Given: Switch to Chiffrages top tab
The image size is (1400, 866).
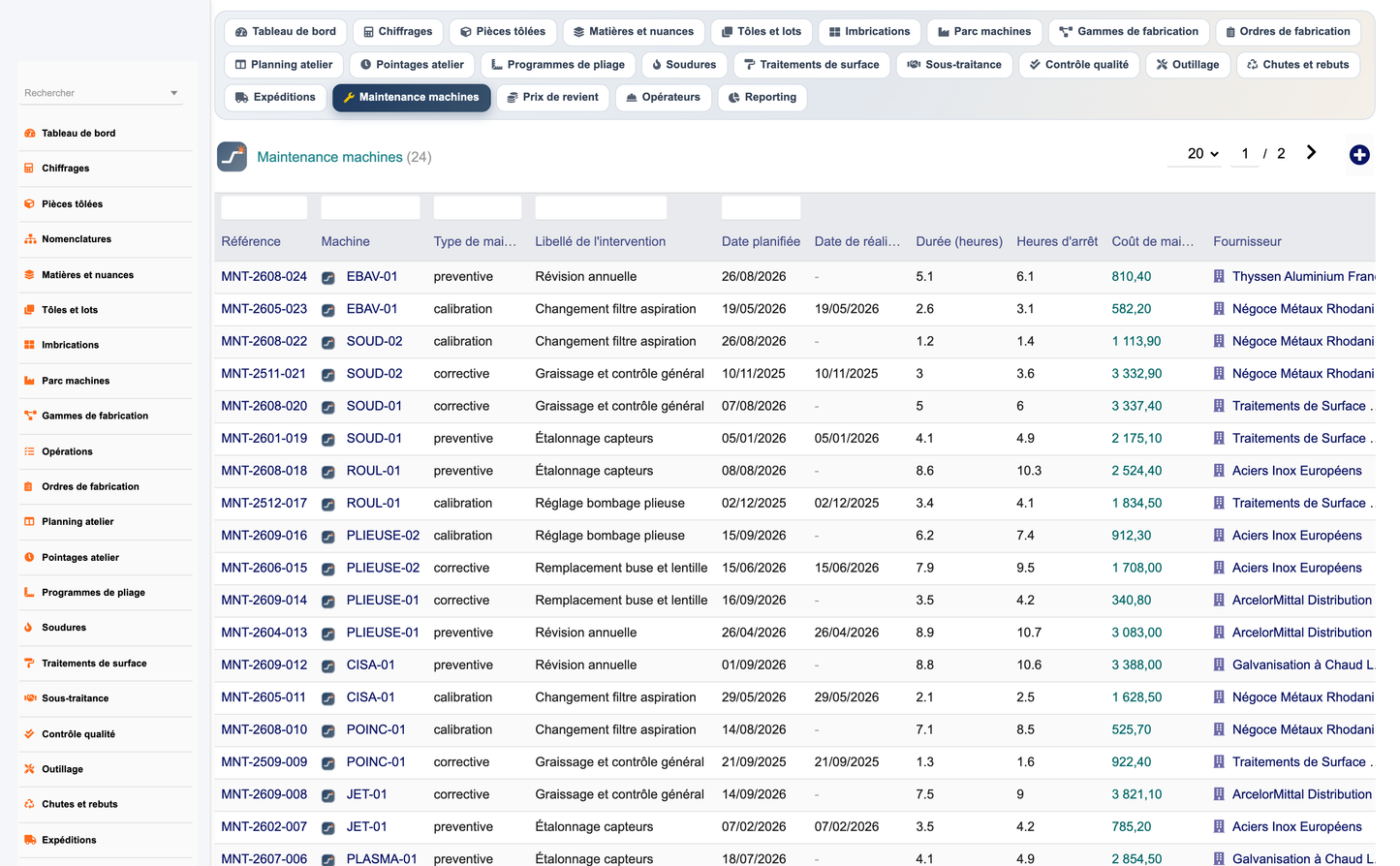Looking at the screenshot, I should click(397, 32).
